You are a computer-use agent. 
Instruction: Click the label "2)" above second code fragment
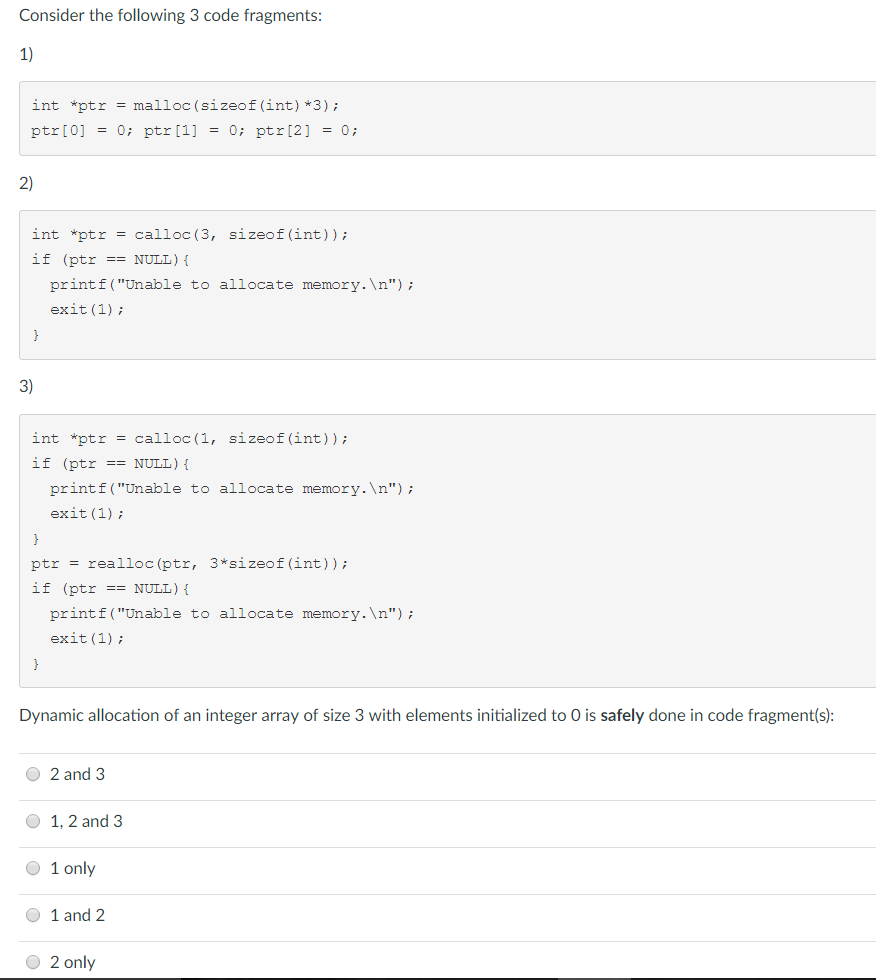coord(24,183)
